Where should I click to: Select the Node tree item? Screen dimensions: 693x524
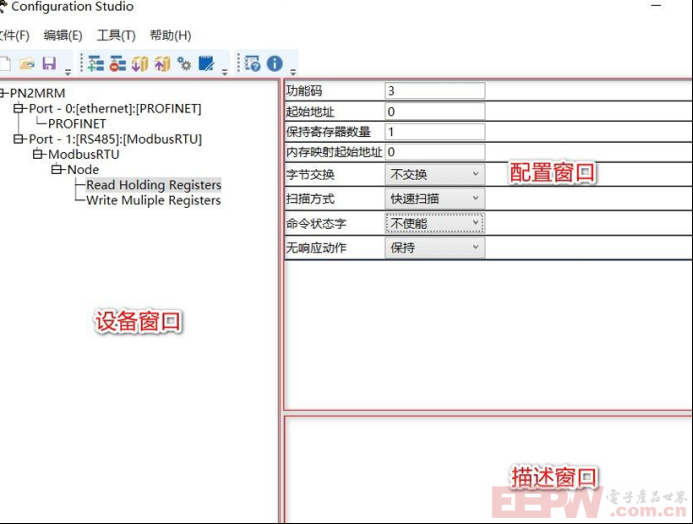click(83, 170)
